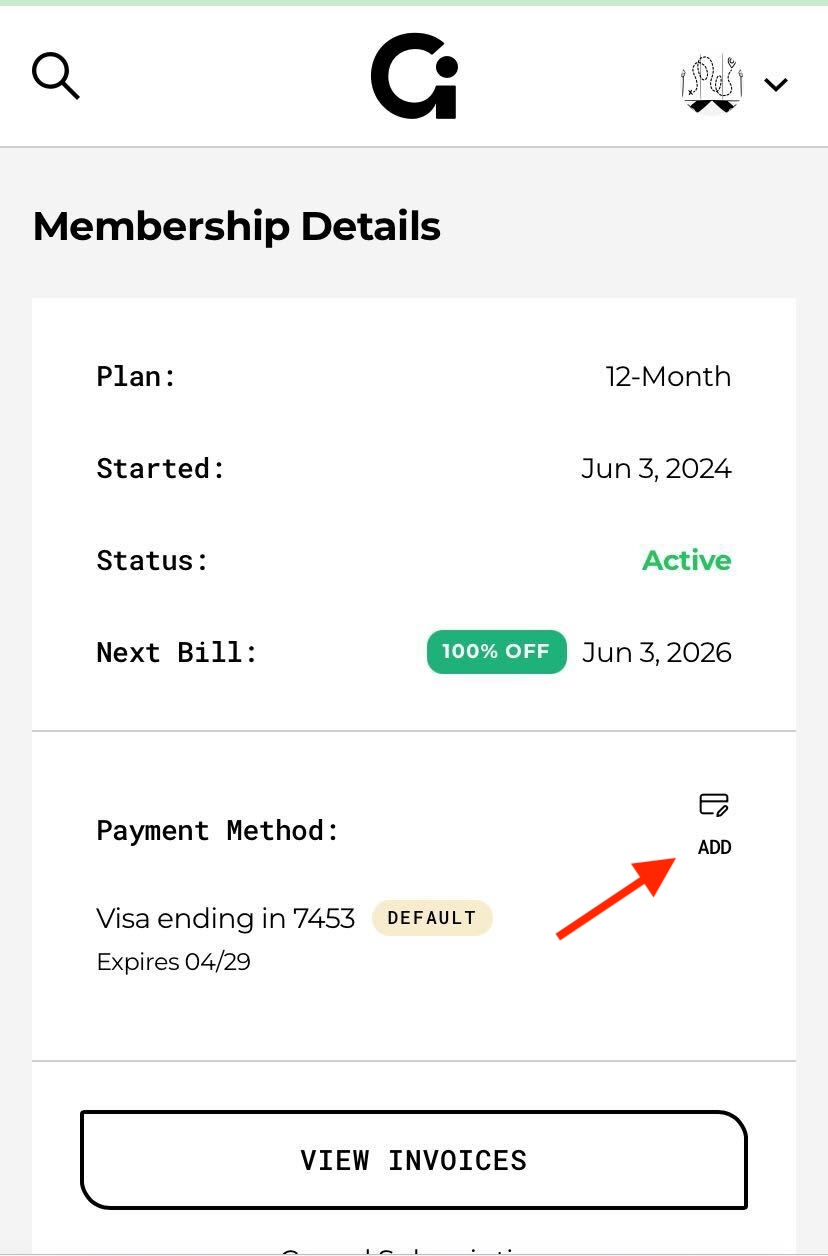
Task: Select the Membership Details heading
Action: coord(237,226)
